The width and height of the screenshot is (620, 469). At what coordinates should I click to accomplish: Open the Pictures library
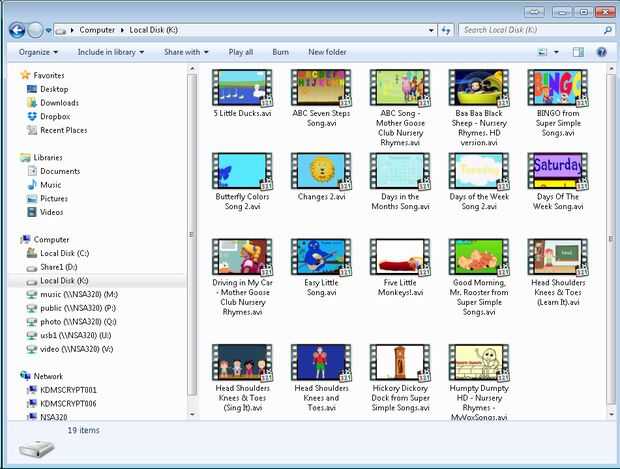click(x=47, y=199)
